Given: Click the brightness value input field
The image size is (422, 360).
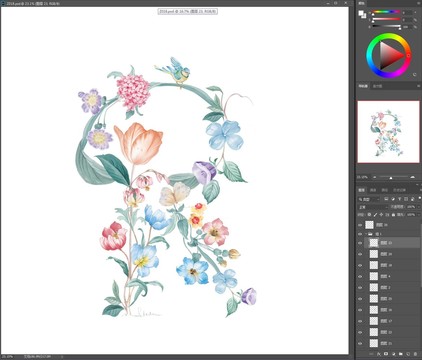Looking at the screenshot, I should coord(407,27).
